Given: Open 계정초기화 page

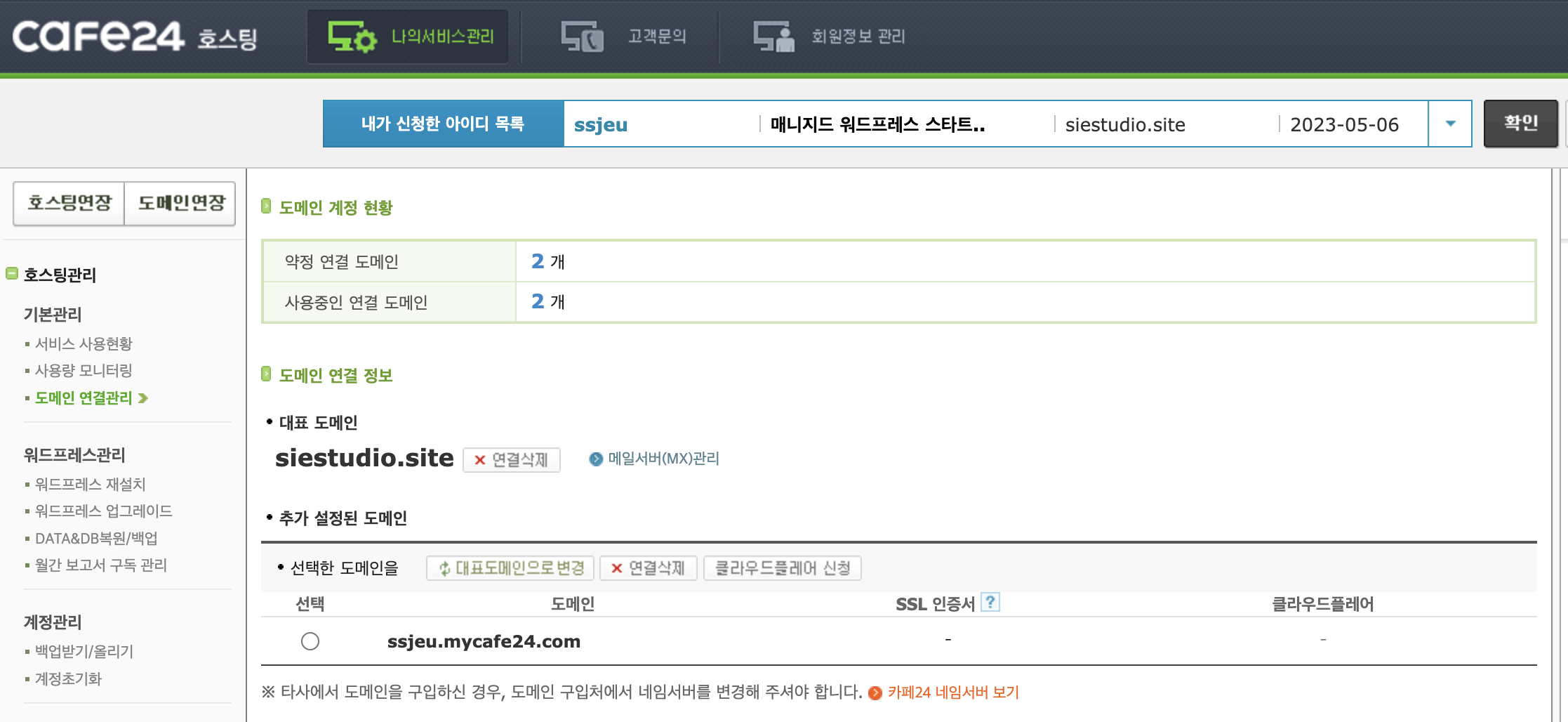Looking at the screenshot, I should click(x=68, y=678).
